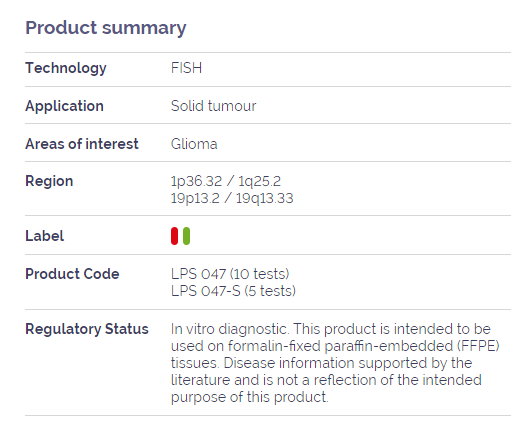Click the Region row label

pyautogui.click(x=49, y=181)
